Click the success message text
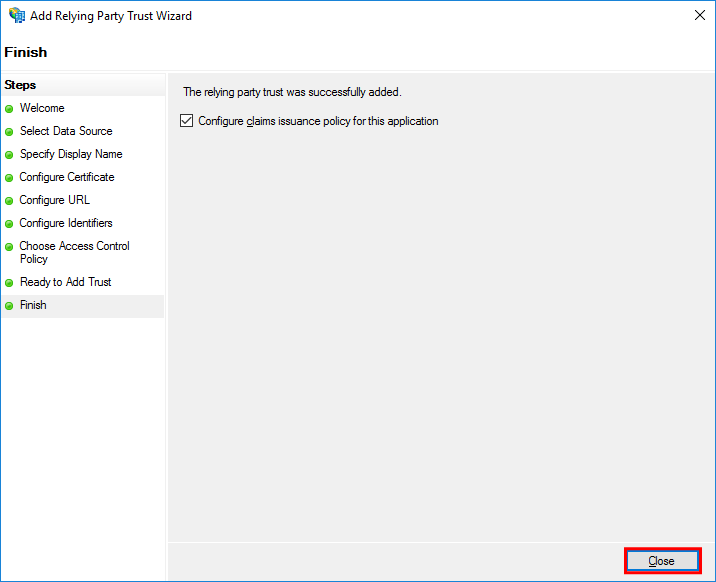This screenshot has width=716, height=582. pyautogui.click(x=292, y=92)
